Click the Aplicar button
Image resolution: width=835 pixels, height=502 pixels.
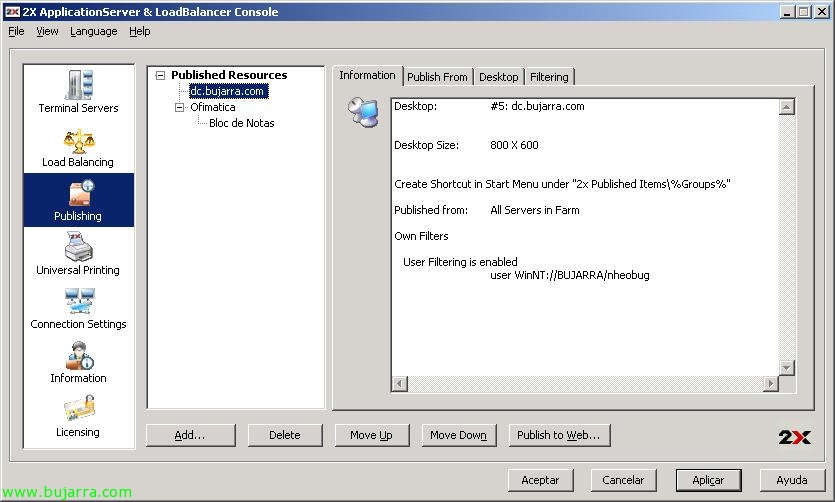click(x=708, y=480)
